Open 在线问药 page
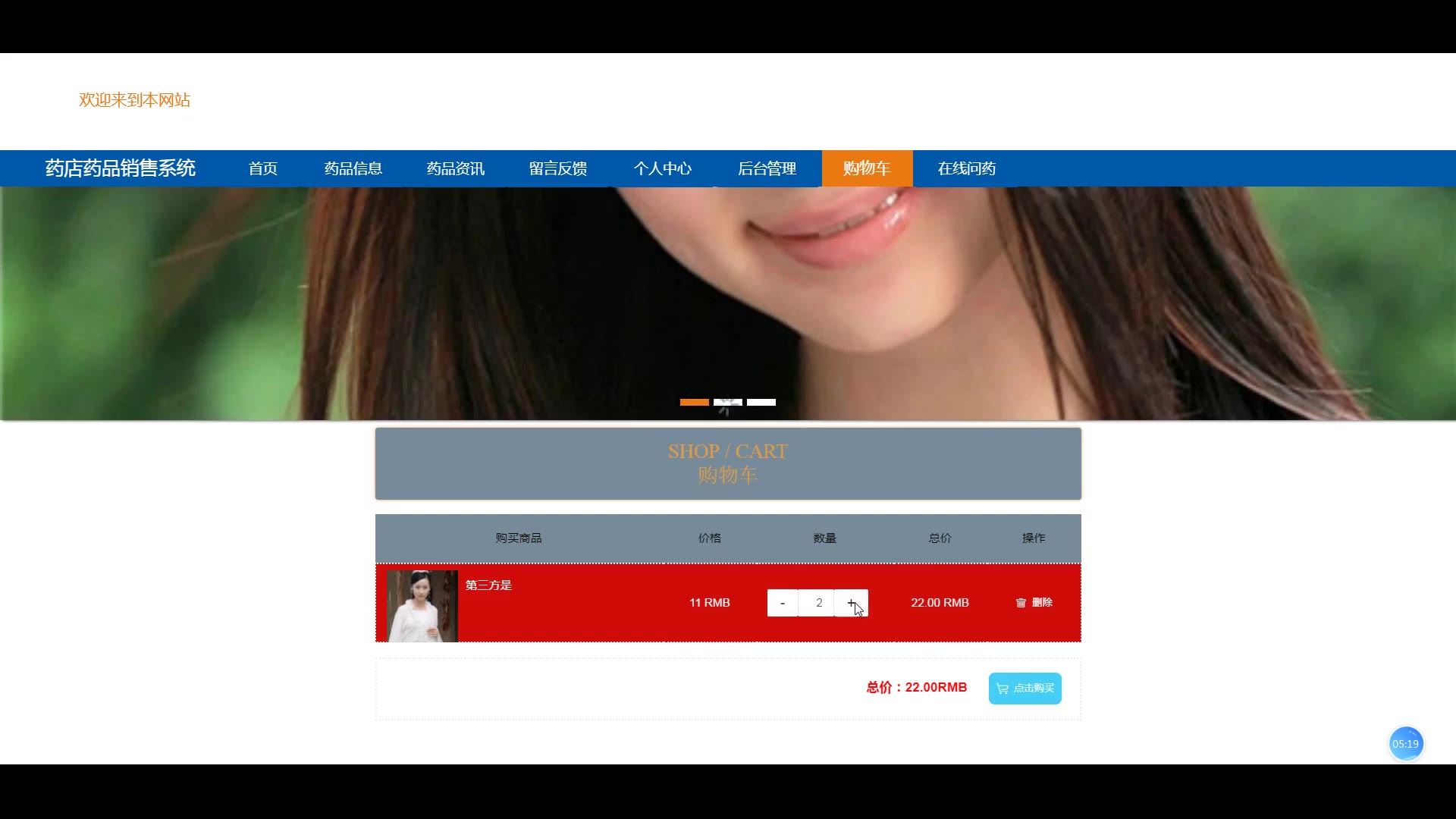The height and width of the screenshot is (819, 1456). click(x=967, y=168)
